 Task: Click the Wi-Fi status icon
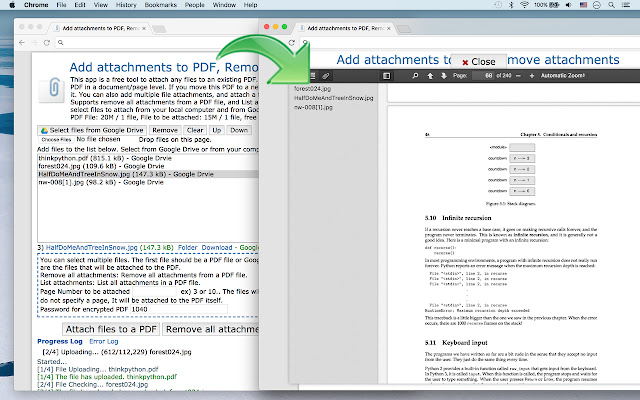coord(524,5)
